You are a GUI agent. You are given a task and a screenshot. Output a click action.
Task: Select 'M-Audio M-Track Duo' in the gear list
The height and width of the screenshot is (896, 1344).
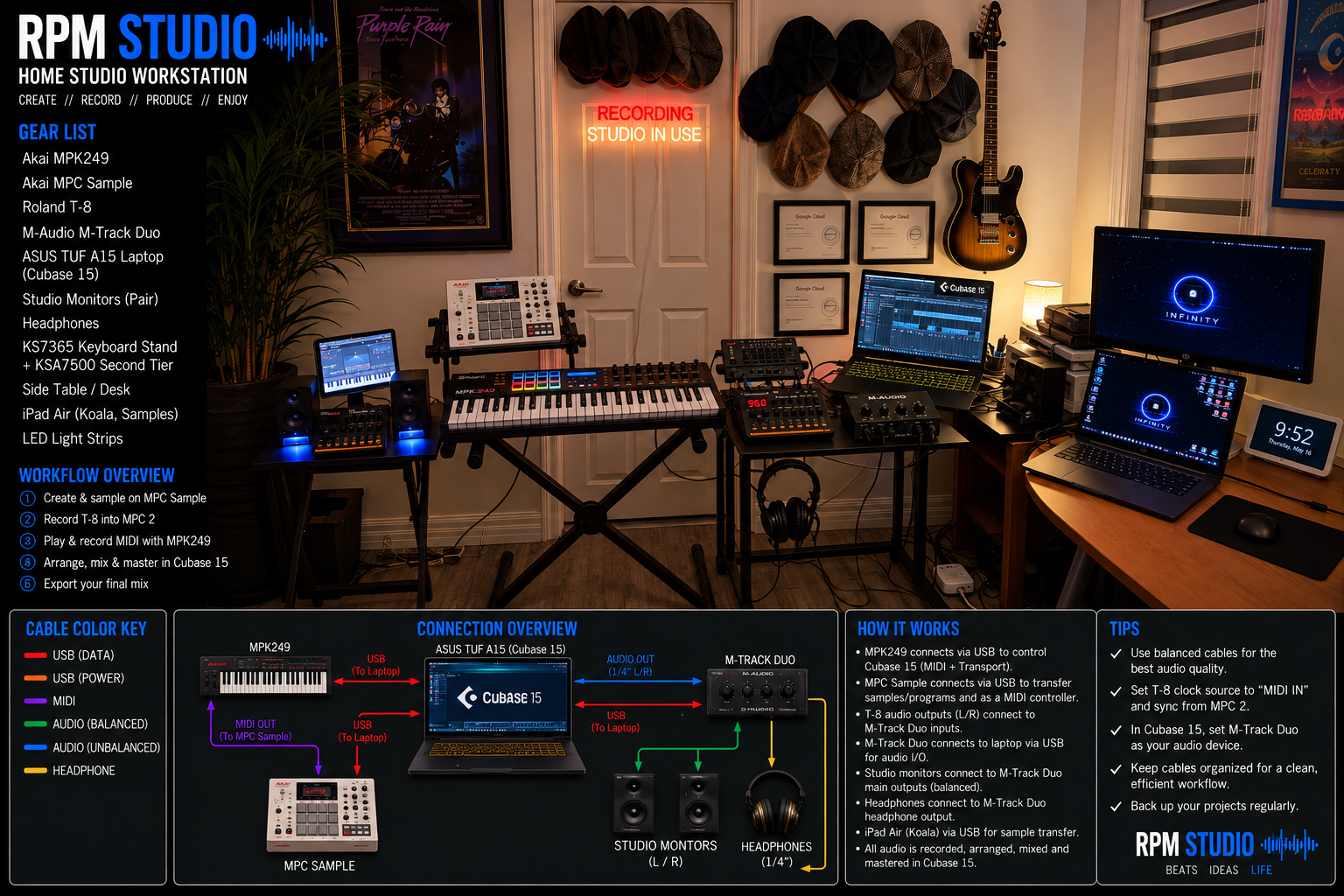click(91, 233)
